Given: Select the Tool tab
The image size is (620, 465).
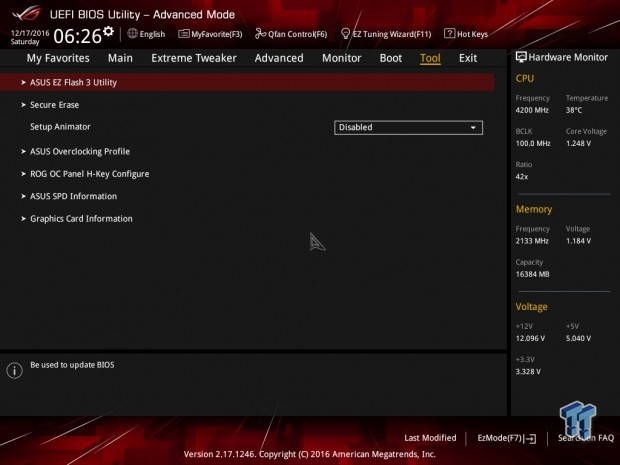Looking at the screenshot, I should tap(430, 58).
